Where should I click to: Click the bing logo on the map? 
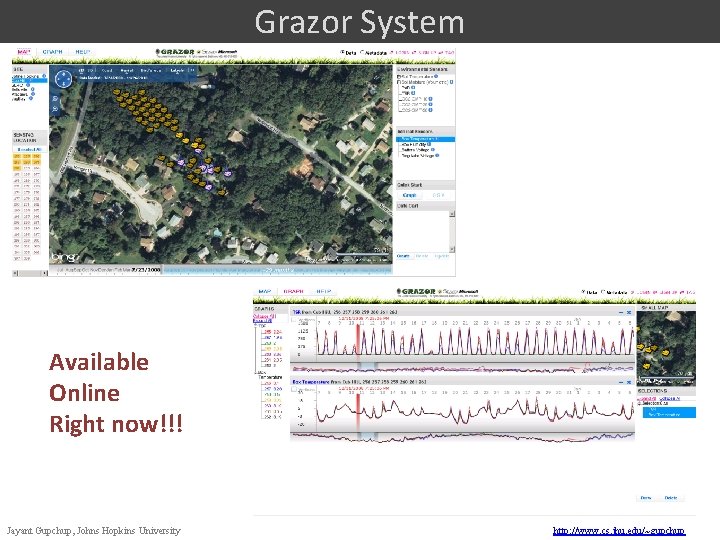(x=65, y=257)
